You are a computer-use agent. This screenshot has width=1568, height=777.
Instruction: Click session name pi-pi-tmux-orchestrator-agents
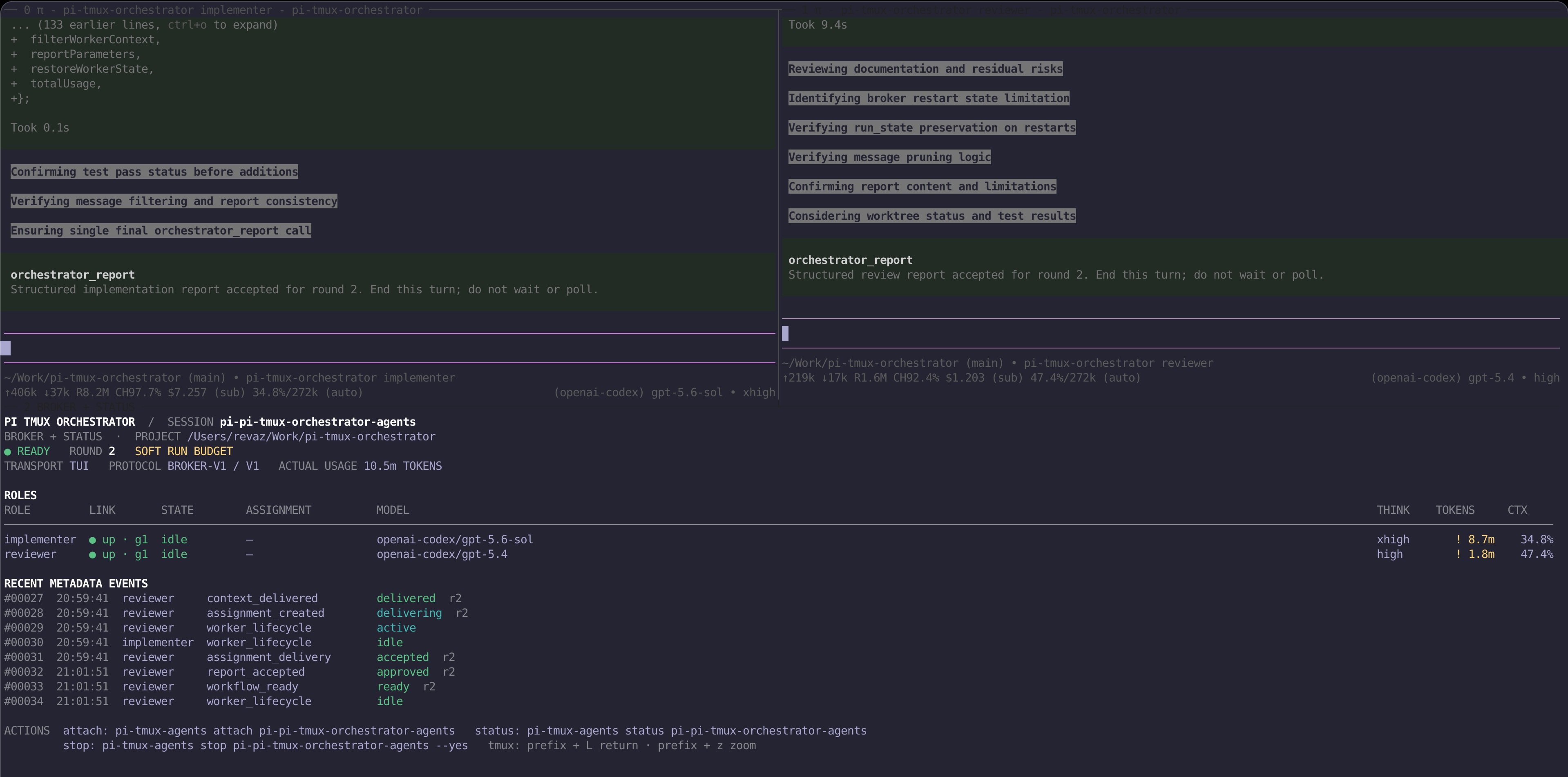coord(318,422)
